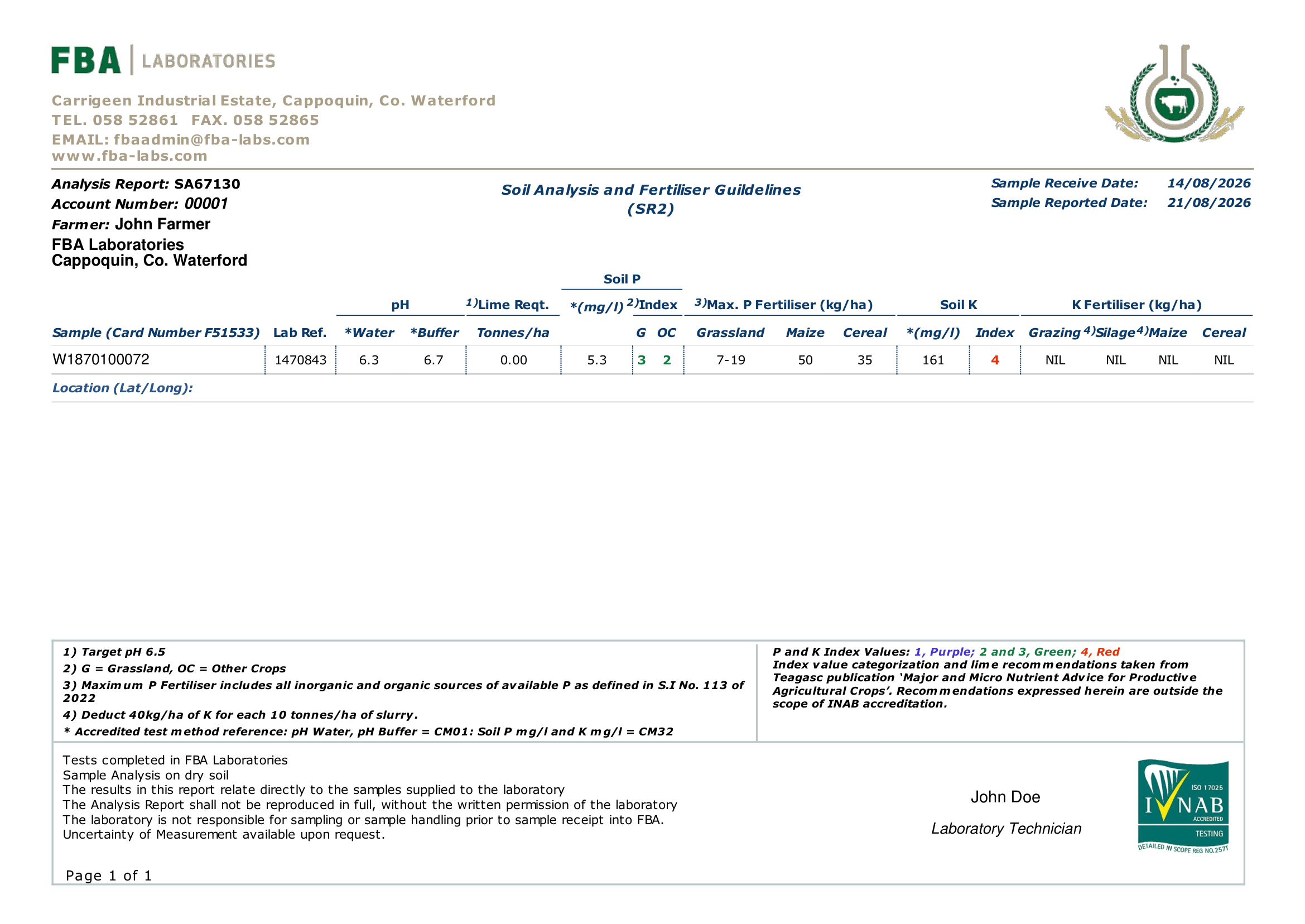Select the sample ID W1870100072

pyautogui.click(x=100, y=359)
